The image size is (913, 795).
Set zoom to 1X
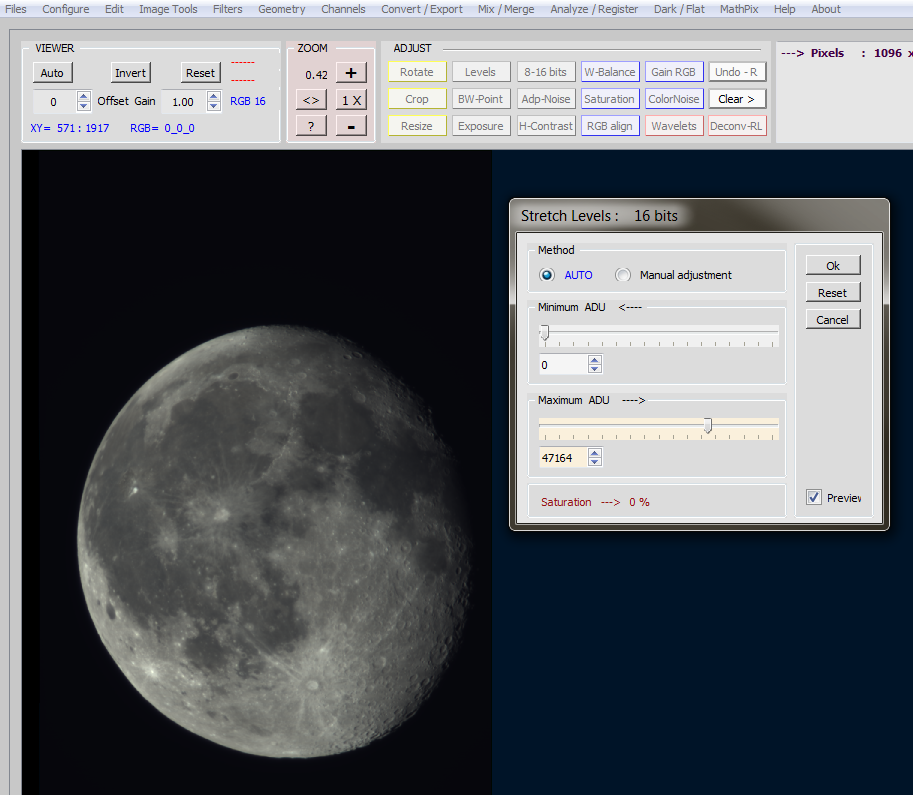pos(350,100)
